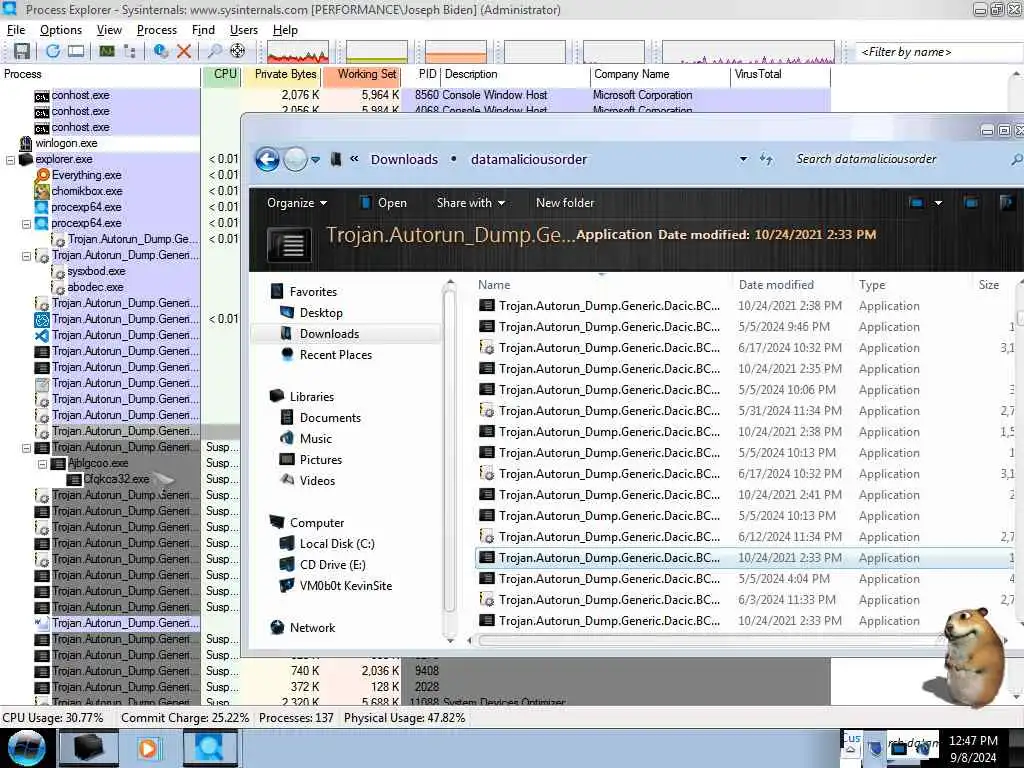Sort files by the Date modified header
This screenshot has height=768, width=1024.
(776, 285)
